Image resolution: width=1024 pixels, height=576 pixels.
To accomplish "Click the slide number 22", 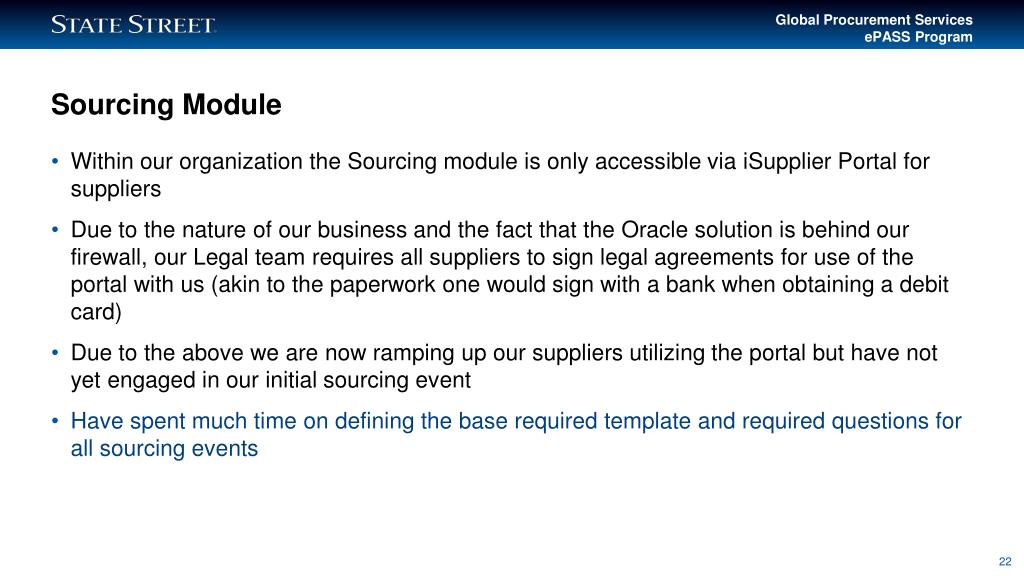I will click(1005, 562).
